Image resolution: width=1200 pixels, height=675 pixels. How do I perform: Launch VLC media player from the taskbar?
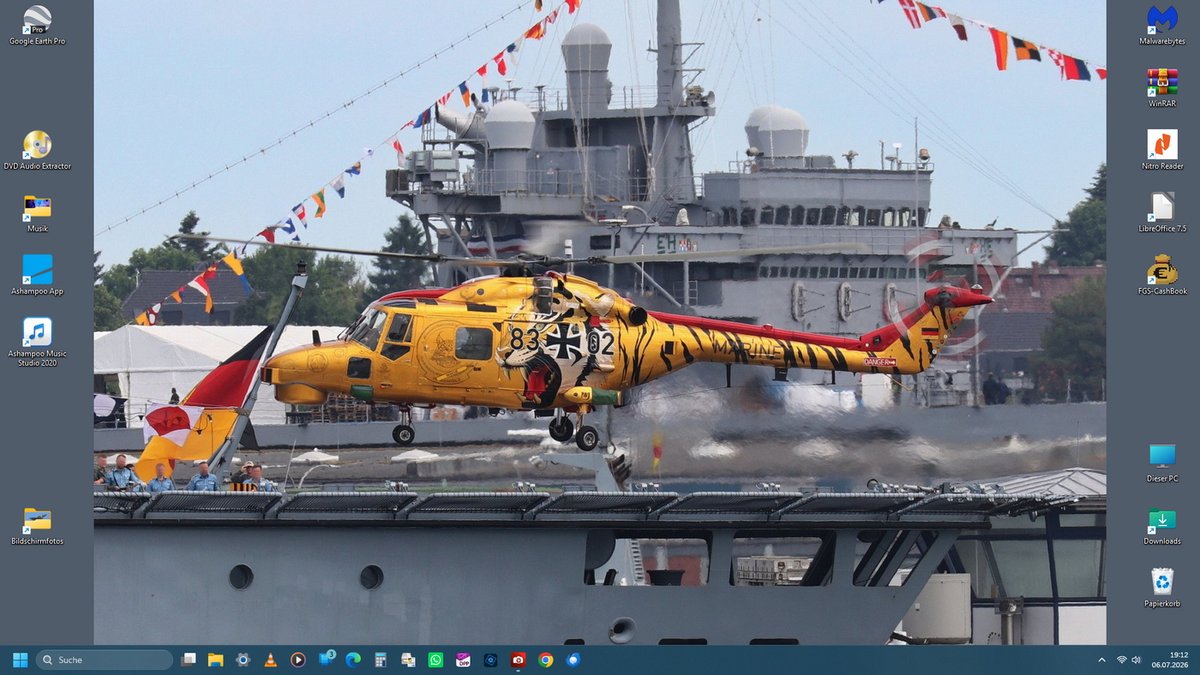coord(270,660)
